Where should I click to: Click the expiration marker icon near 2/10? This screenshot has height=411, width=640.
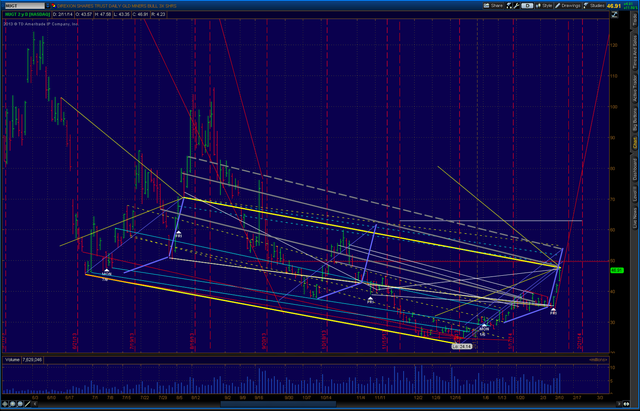(553, 311)
